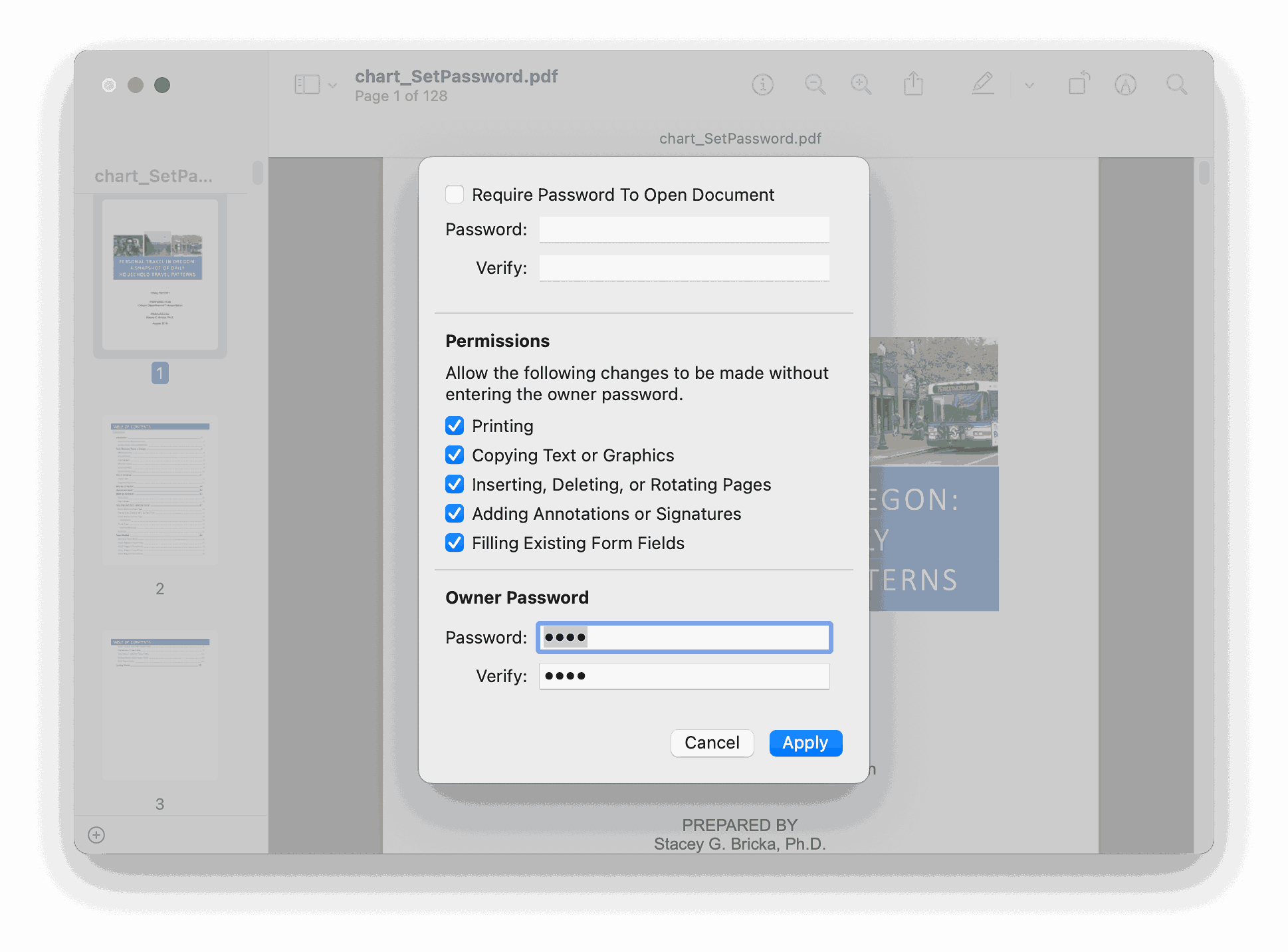Expand the highlight color dropdown chevron

coord(1029,86)
